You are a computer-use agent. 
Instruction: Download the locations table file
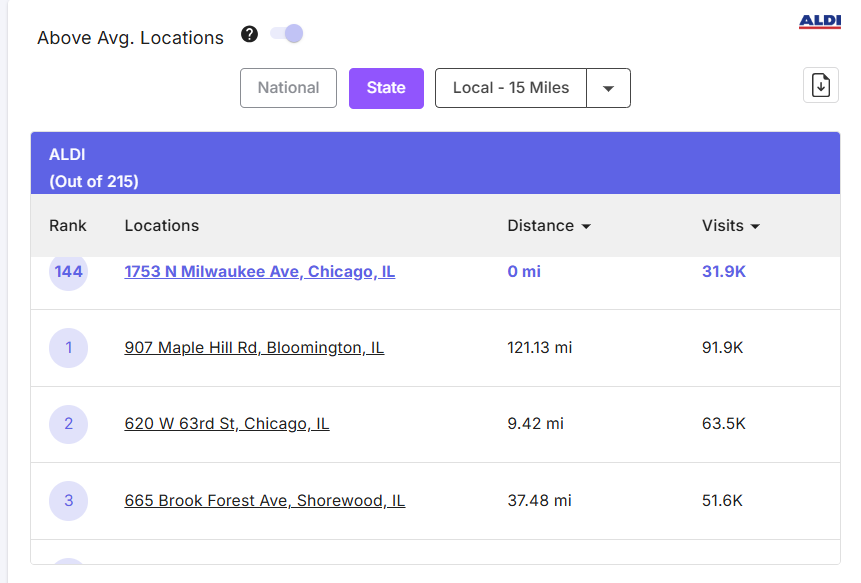tap(820, 85)
